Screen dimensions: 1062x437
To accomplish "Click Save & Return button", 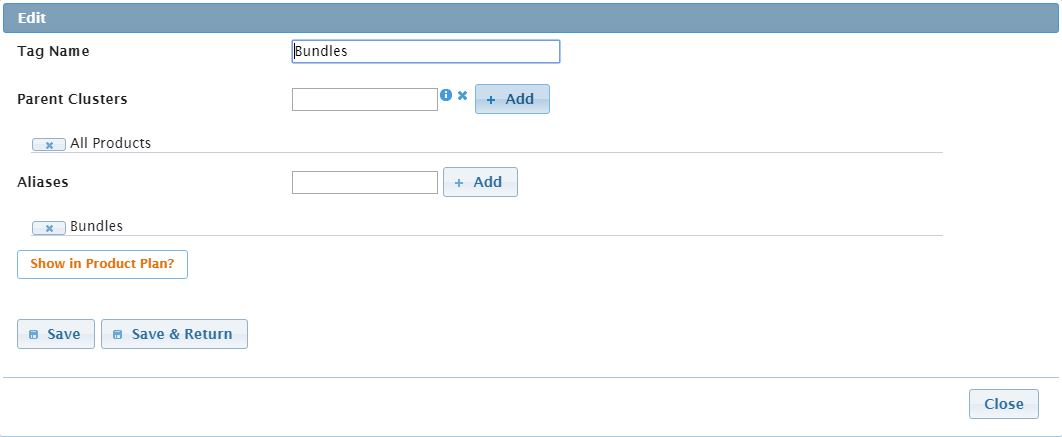I will tap(174, 334).
